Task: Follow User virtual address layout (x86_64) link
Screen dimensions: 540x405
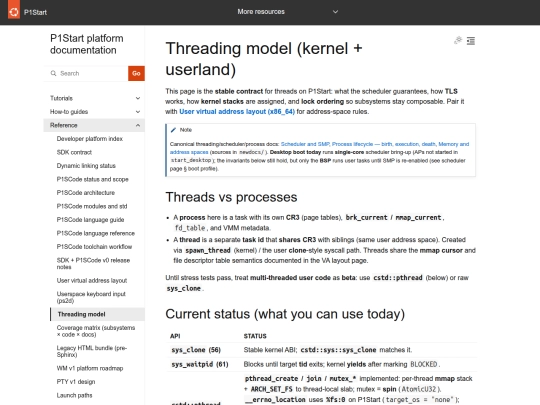Action: (x=237, y=112)
